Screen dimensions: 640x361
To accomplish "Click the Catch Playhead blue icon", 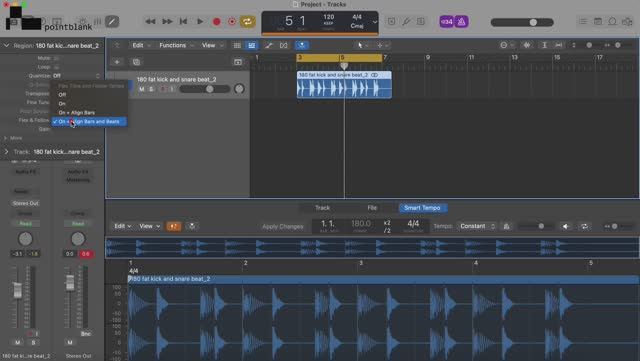I will coord(302,45).
